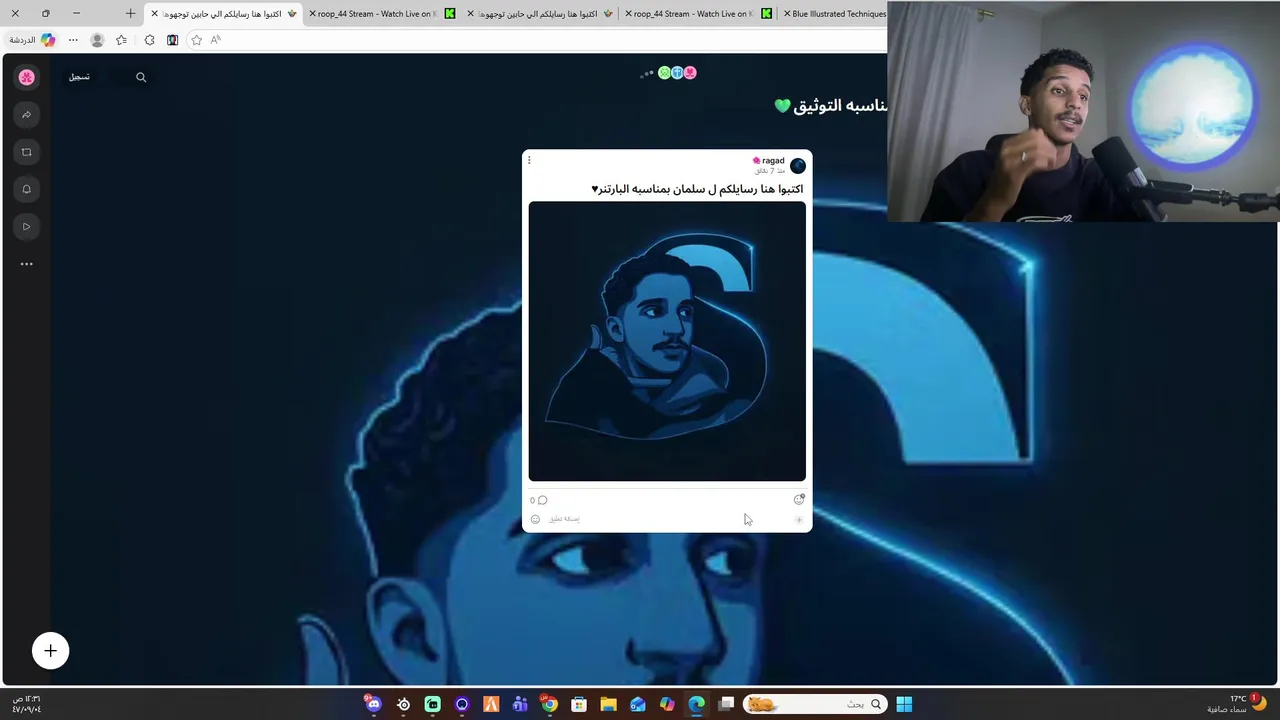The image size is (1280, 720).
Task: Click the clock and date on taskbar
Action: pyautogui.click(x=27, y=704)
